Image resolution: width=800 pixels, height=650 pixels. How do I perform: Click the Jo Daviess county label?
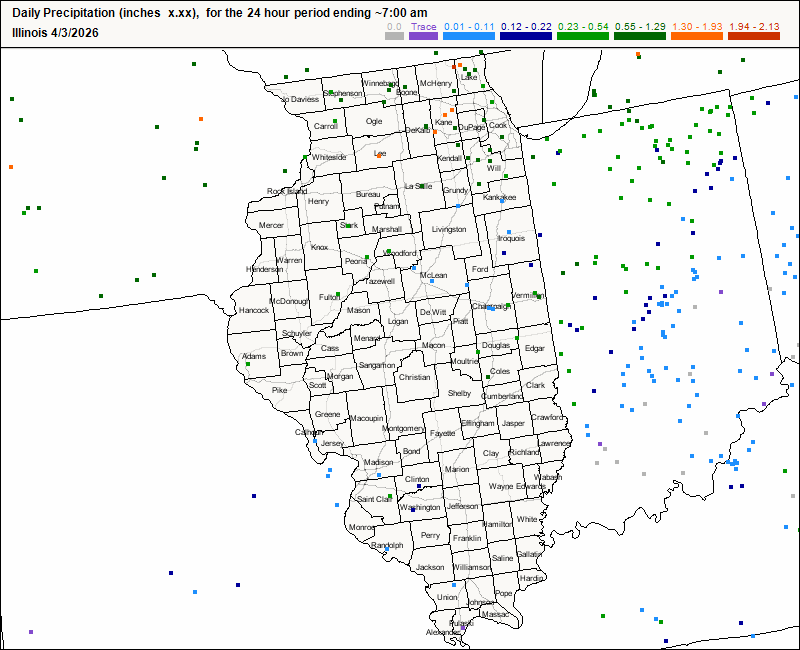pyautogui.click(x=298, y=99)
